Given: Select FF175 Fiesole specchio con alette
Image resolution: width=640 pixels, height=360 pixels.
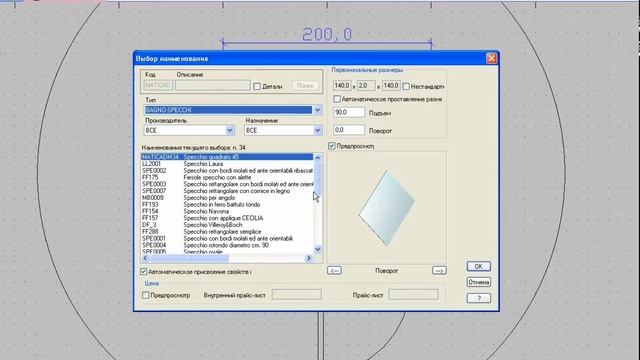Looking at the screenshot, I should 227,178.
